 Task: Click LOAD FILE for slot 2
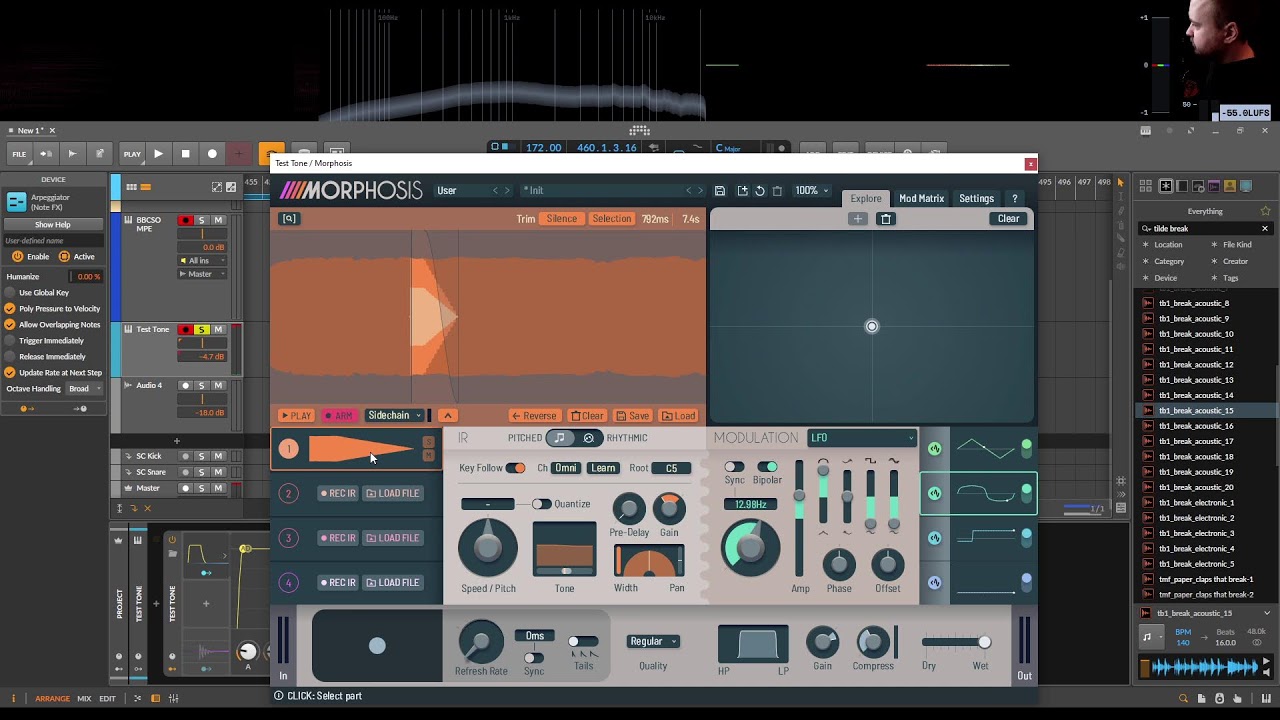pyautogui.click(x=393, y=493)
